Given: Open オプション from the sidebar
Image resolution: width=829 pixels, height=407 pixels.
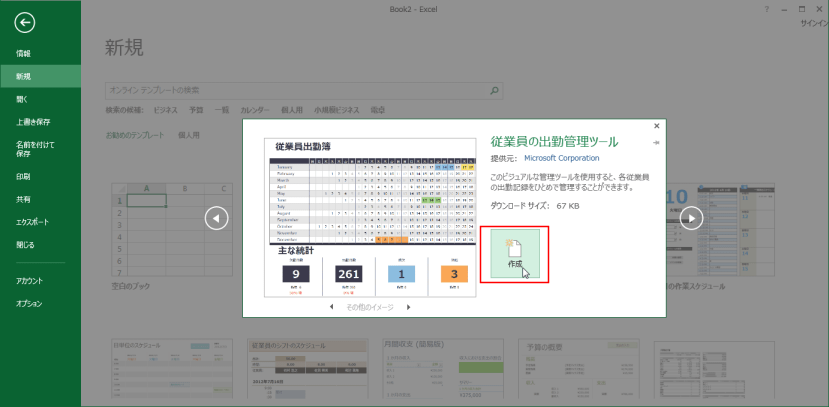Looking at the screenshot, I should (x=29, y=303).
